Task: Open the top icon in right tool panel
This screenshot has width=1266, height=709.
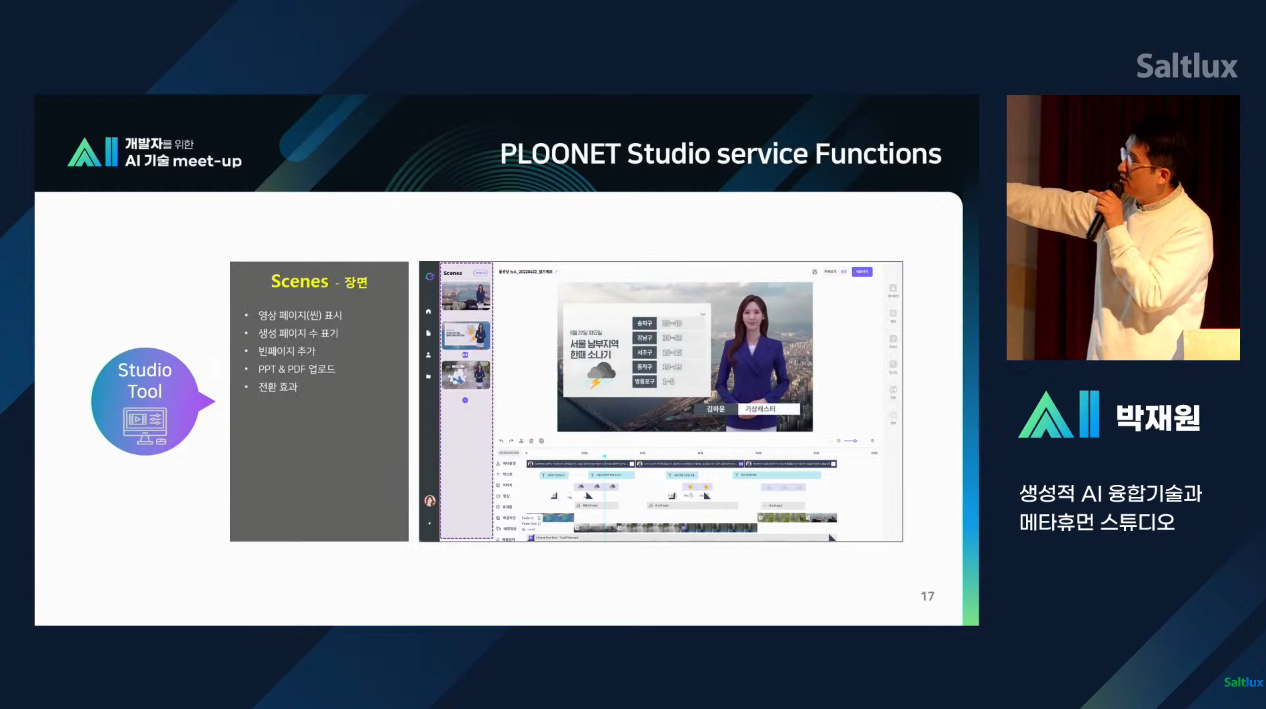Action: pos(893,288)
